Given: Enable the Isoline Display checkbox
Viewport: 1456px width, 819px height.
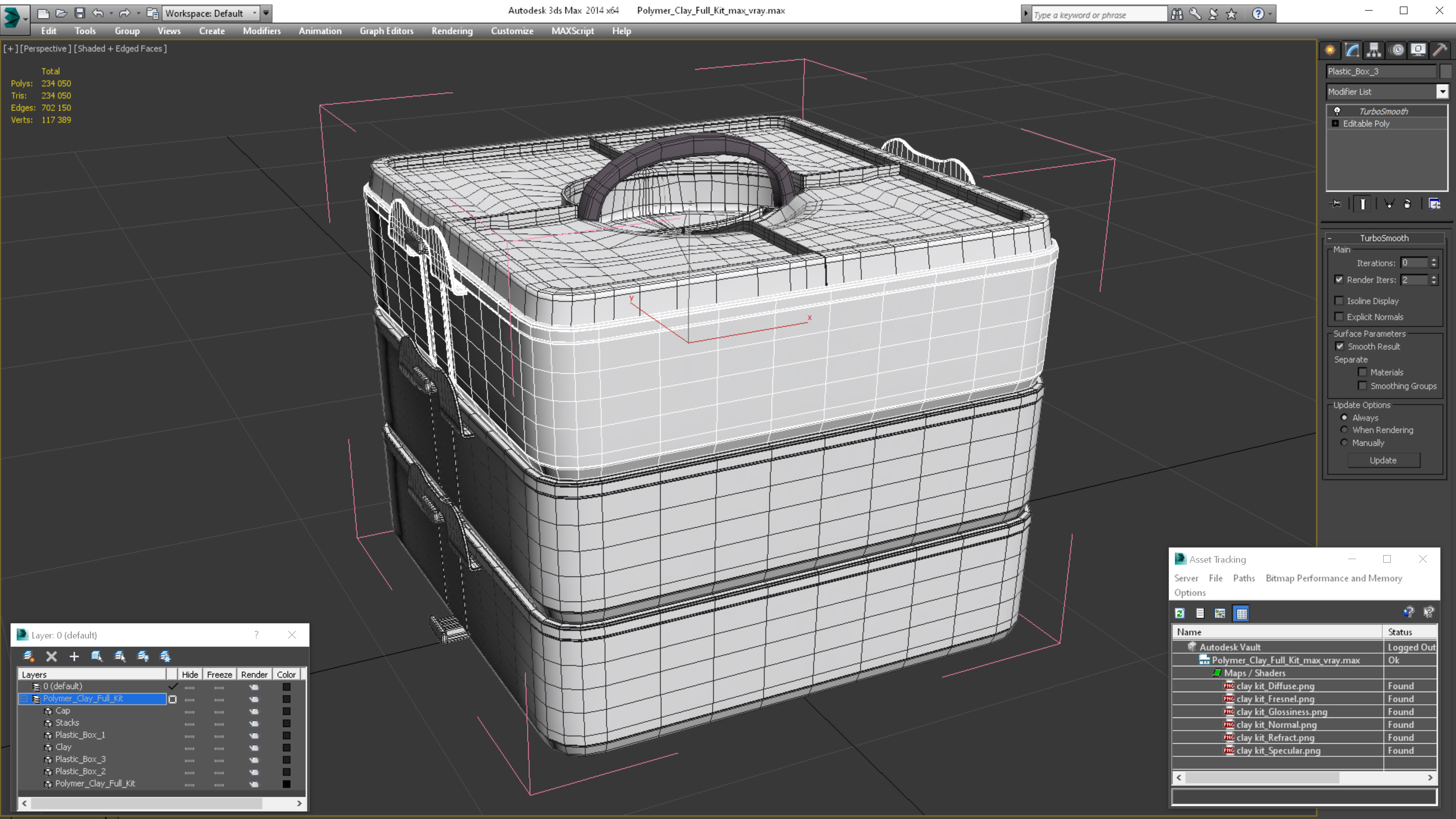Looking at the screenshot, I should (1339, 301).
